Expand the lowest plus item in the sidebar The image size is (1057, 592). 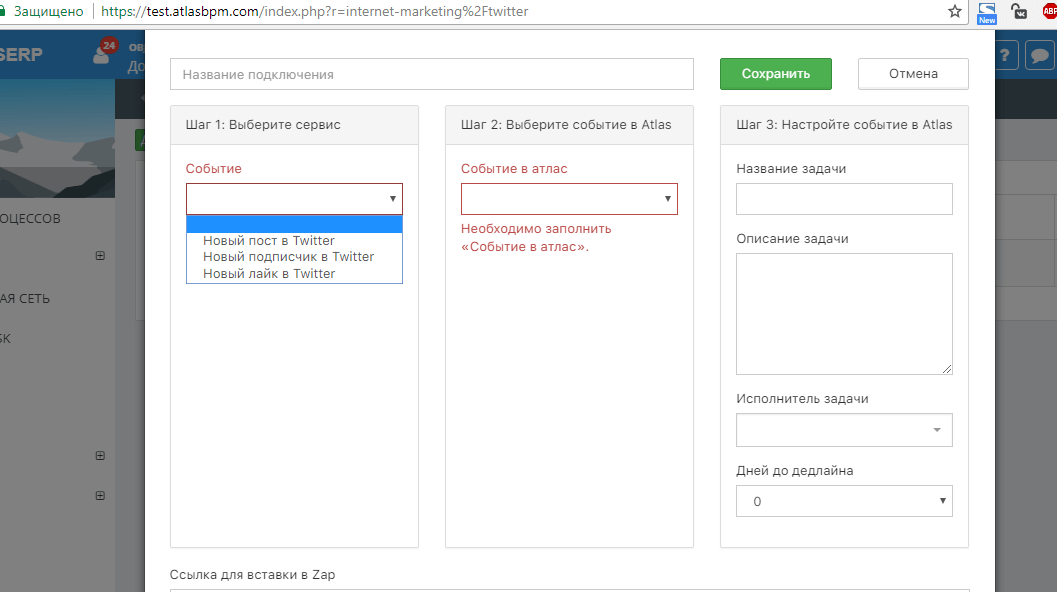coord(100,496)
